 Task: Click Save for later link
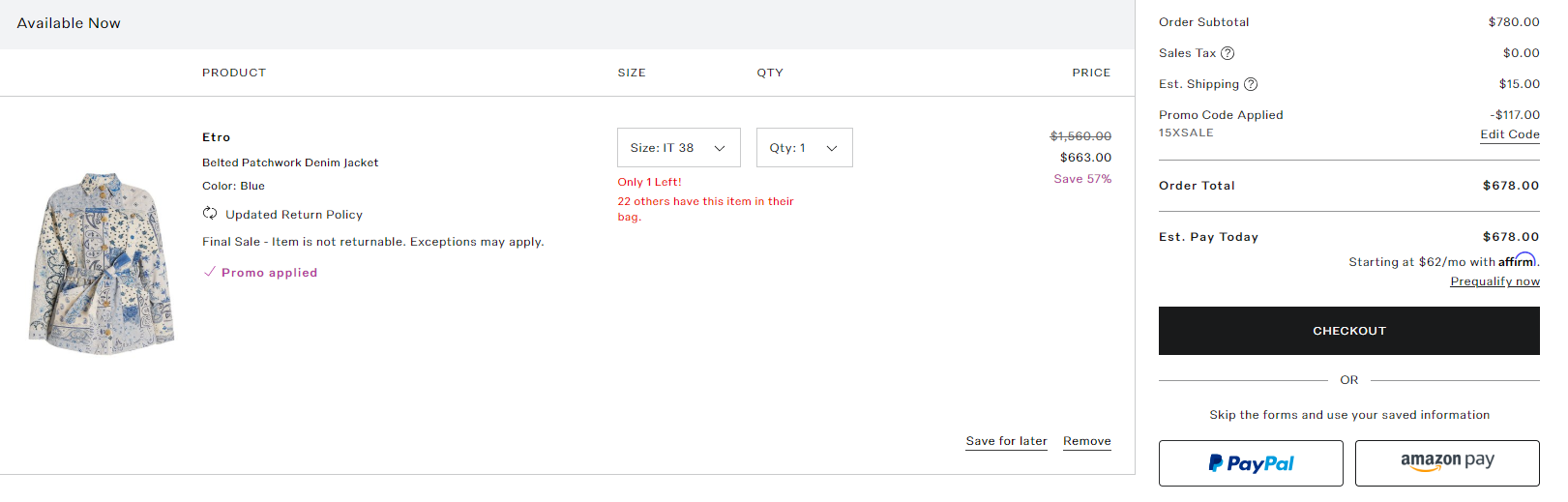click(x=1006, y=441)
